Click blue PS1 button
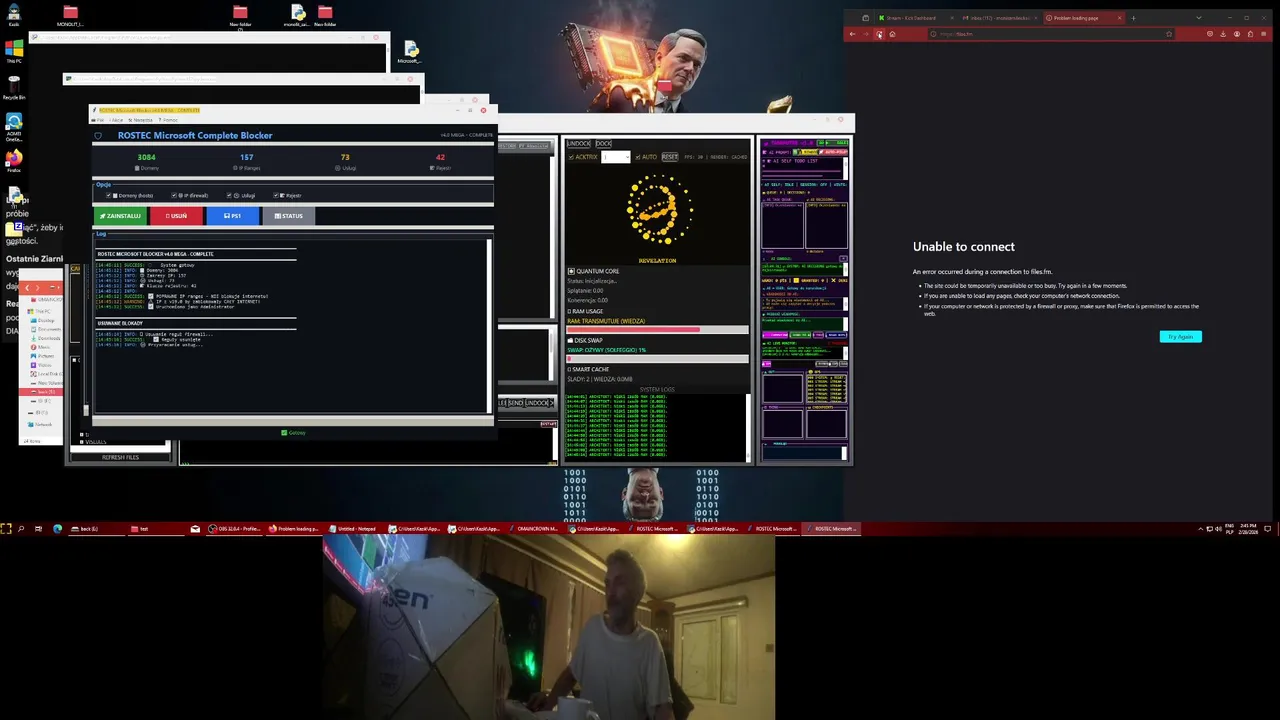1280x720 pixels. tap(233, 216)
